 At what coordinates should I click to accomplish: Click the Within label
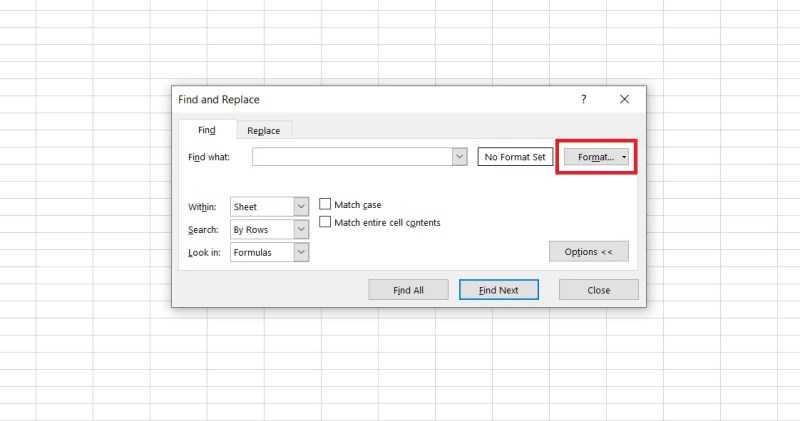[x=202, y=207]
